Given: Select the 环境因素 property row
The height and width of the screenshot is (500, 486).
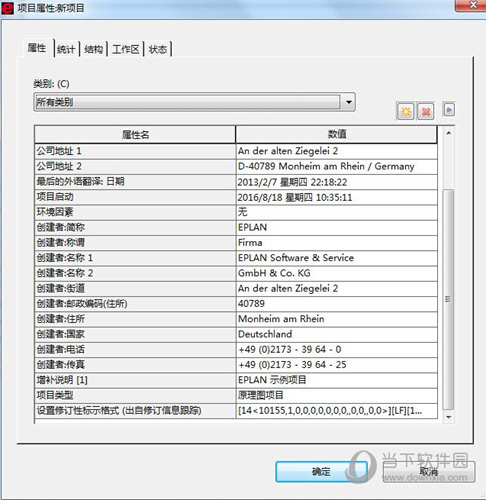Looking at the screenshot, I should [236, 212].
